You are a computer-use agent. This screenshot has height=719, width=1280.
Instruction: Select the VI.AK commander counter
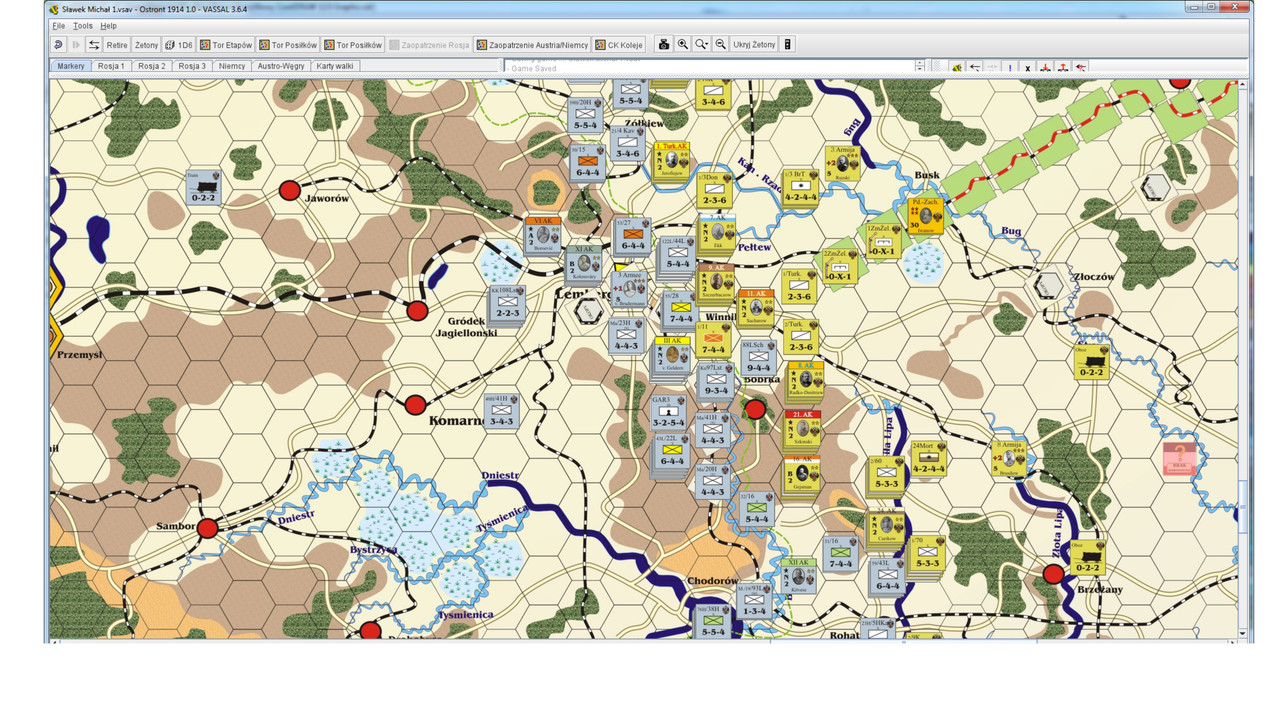click(x=543, y=234)
